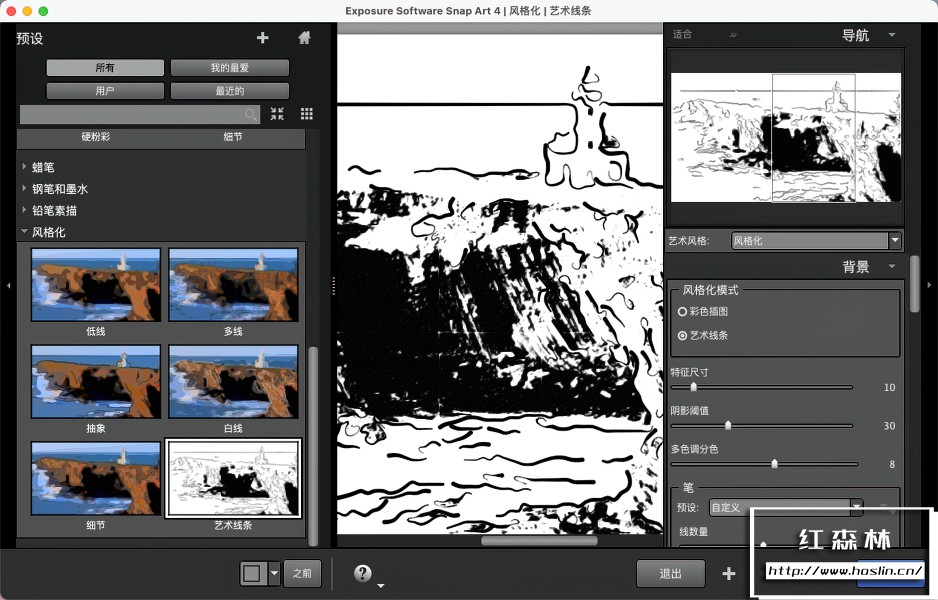Toggle the 之前 before-view button
Screen dimensions: 938x600
[x=303, y=573]
